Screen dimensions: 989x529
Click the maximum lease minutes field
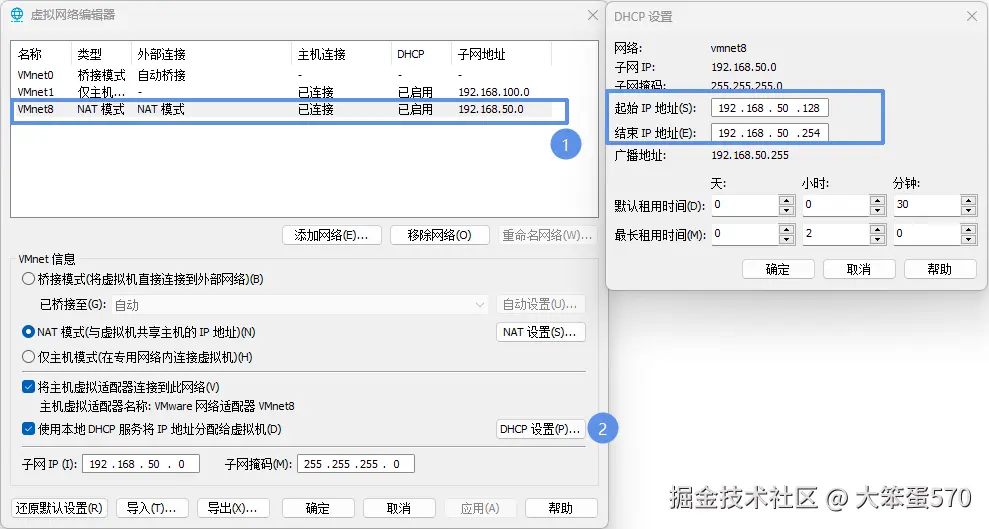[927, 234]
